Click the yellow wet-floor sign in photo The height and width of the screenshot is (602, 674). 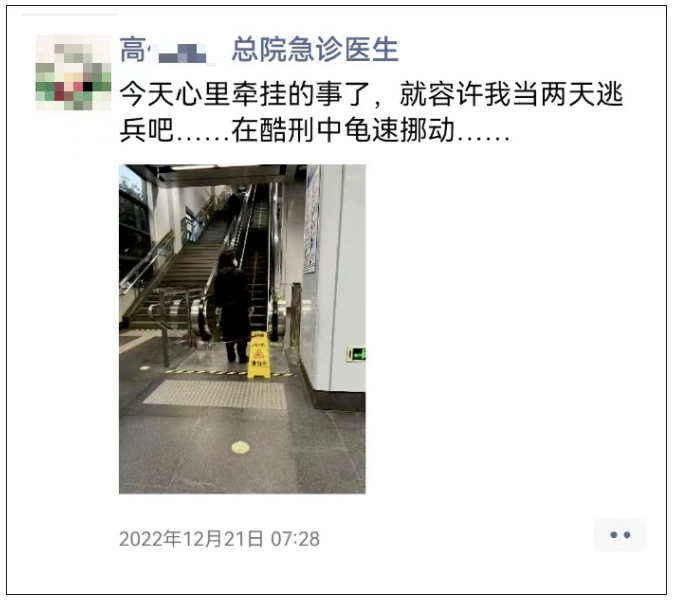pyautogui.click(x=258, y=356)
